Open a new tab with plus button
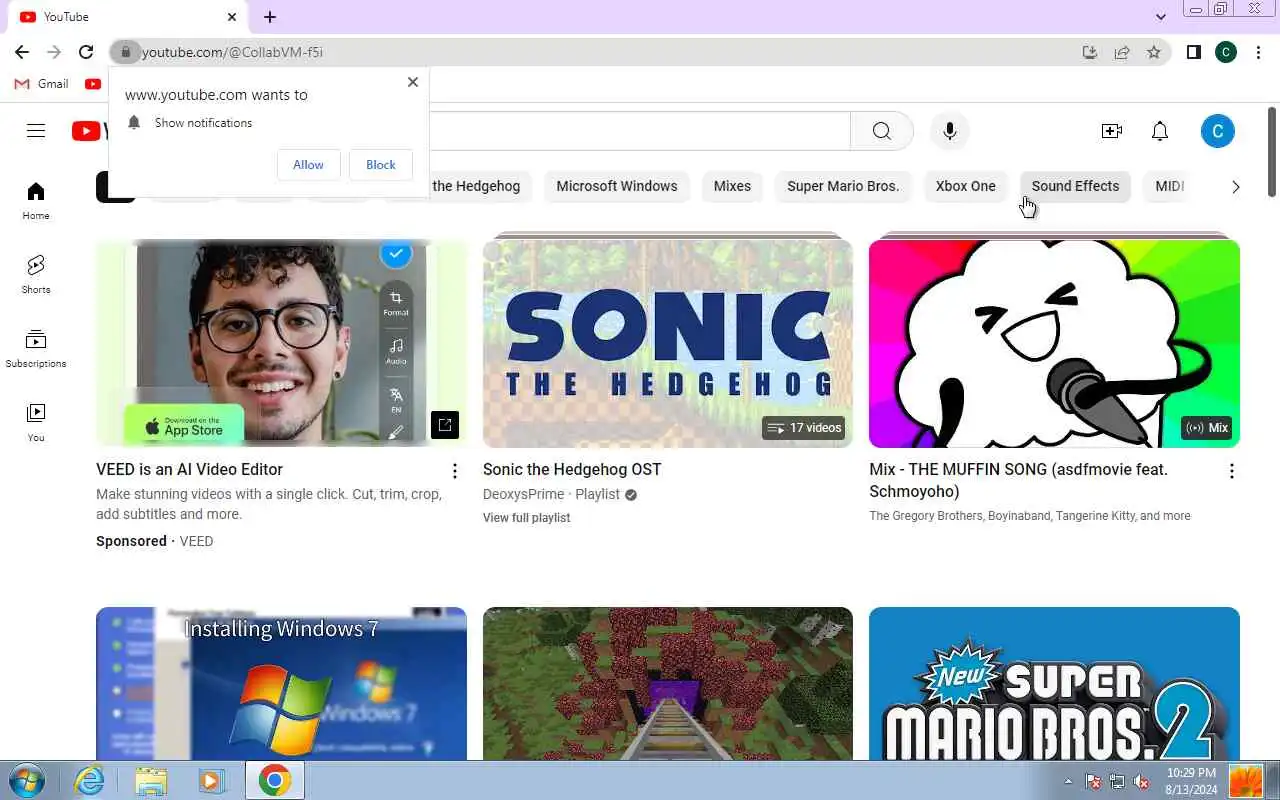The image size is (1280, 800). click(x=270, y=17)
